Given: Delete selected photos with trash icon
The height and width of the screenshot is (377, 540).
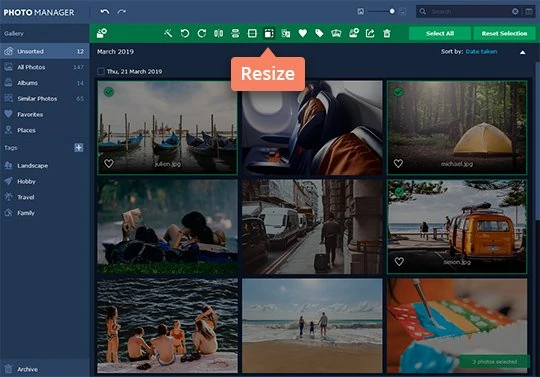Looking at the screenshot, I should [387, 33].
